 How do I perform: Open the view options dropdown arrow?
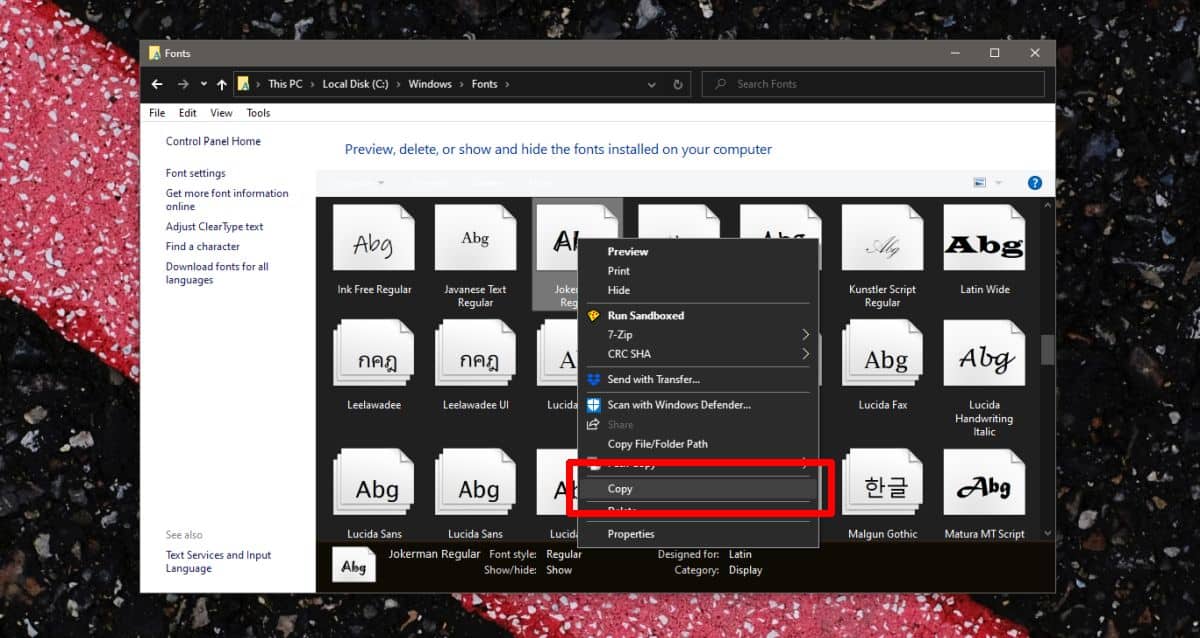point(998,183)
